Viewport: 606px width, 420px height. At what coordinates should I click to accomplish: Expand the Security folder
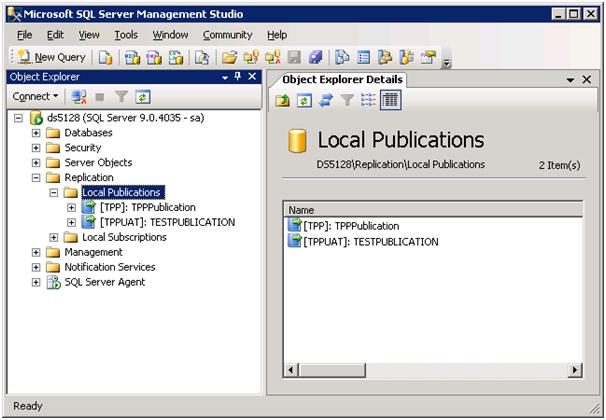point(36,148)
